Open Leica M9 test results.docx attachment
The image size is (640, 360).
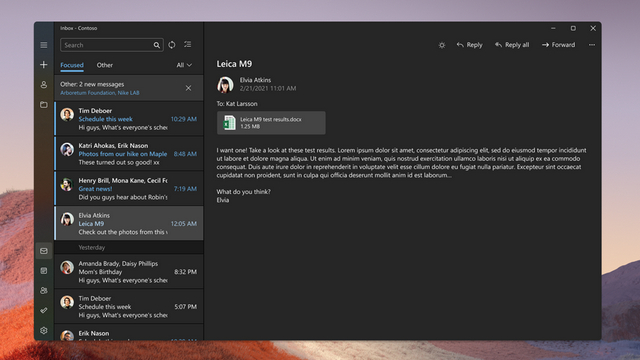(x=271, y=123)
